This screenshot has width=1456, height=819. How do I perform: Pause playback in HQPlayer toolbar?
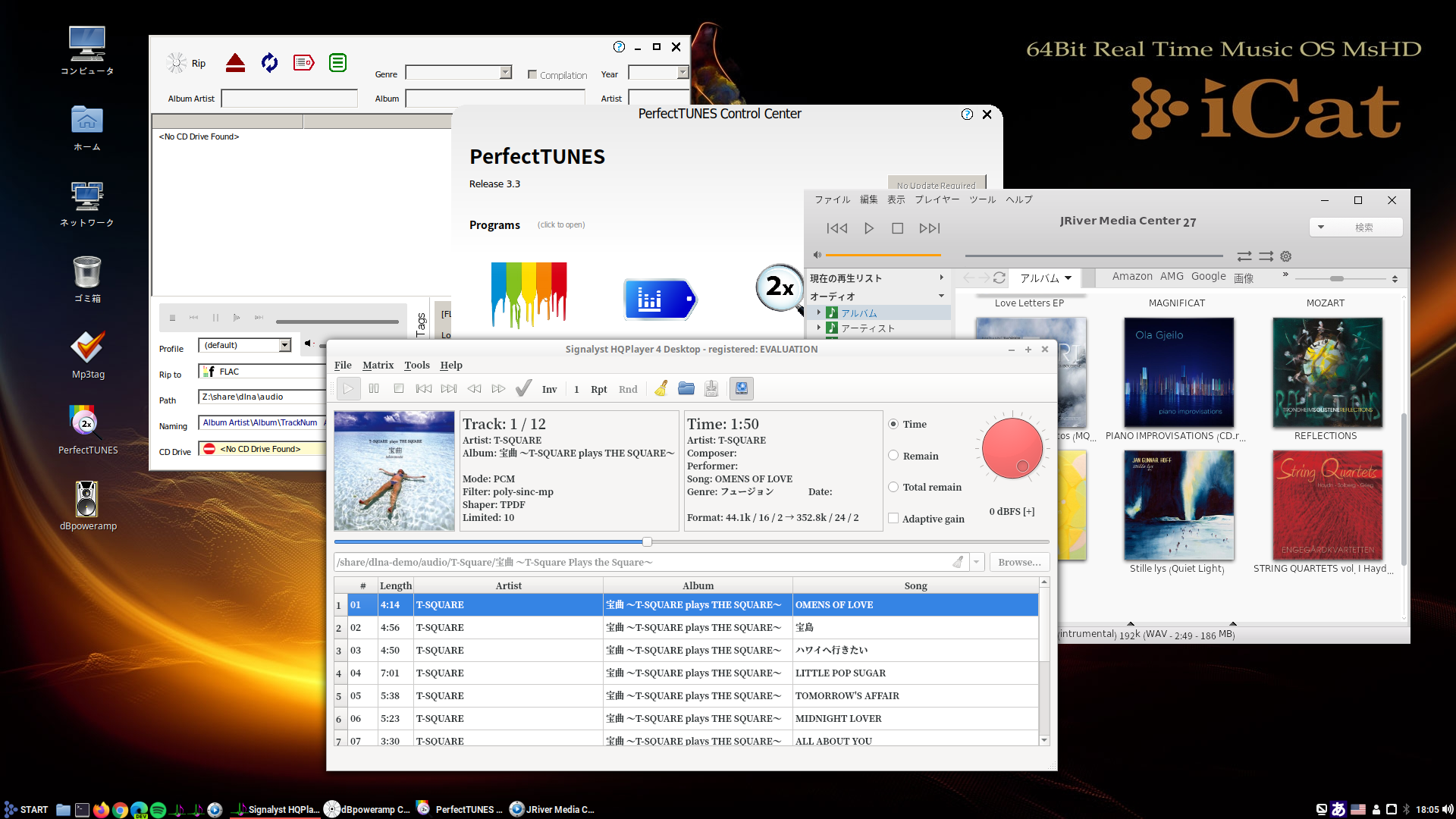coord(374,389)
